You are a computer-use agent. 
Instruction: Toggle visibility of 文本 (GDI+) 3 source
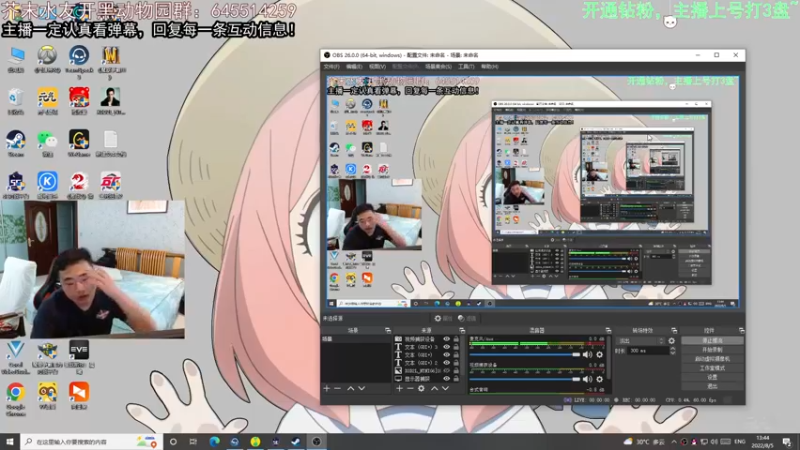pyautogui.click(x=446, y=347)
